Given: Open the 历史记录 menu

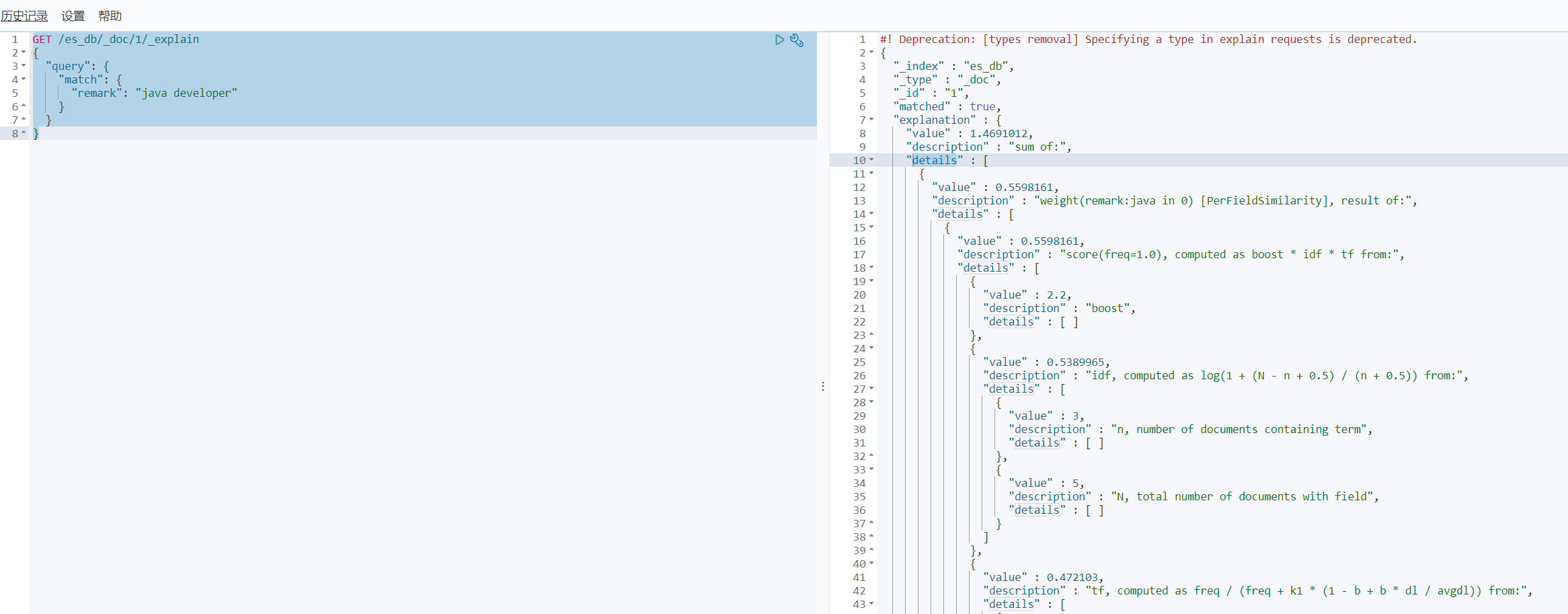Looking at the screenshot, I should click(x=24, y=15).
